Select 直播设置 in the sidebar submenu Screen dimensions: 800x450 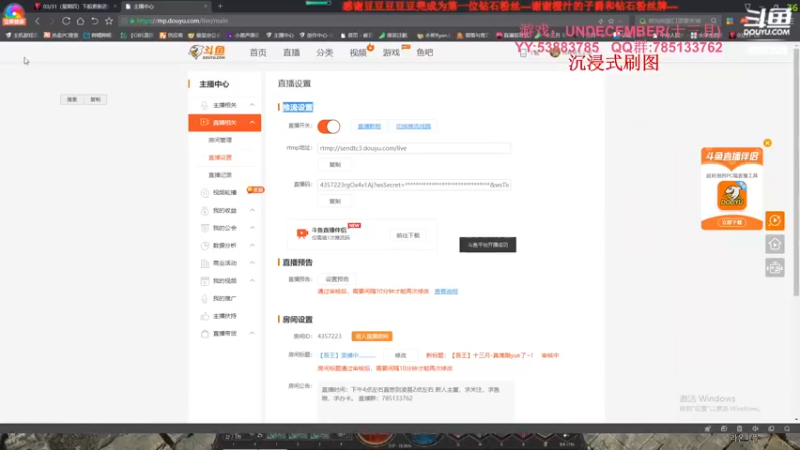(220, 157)
